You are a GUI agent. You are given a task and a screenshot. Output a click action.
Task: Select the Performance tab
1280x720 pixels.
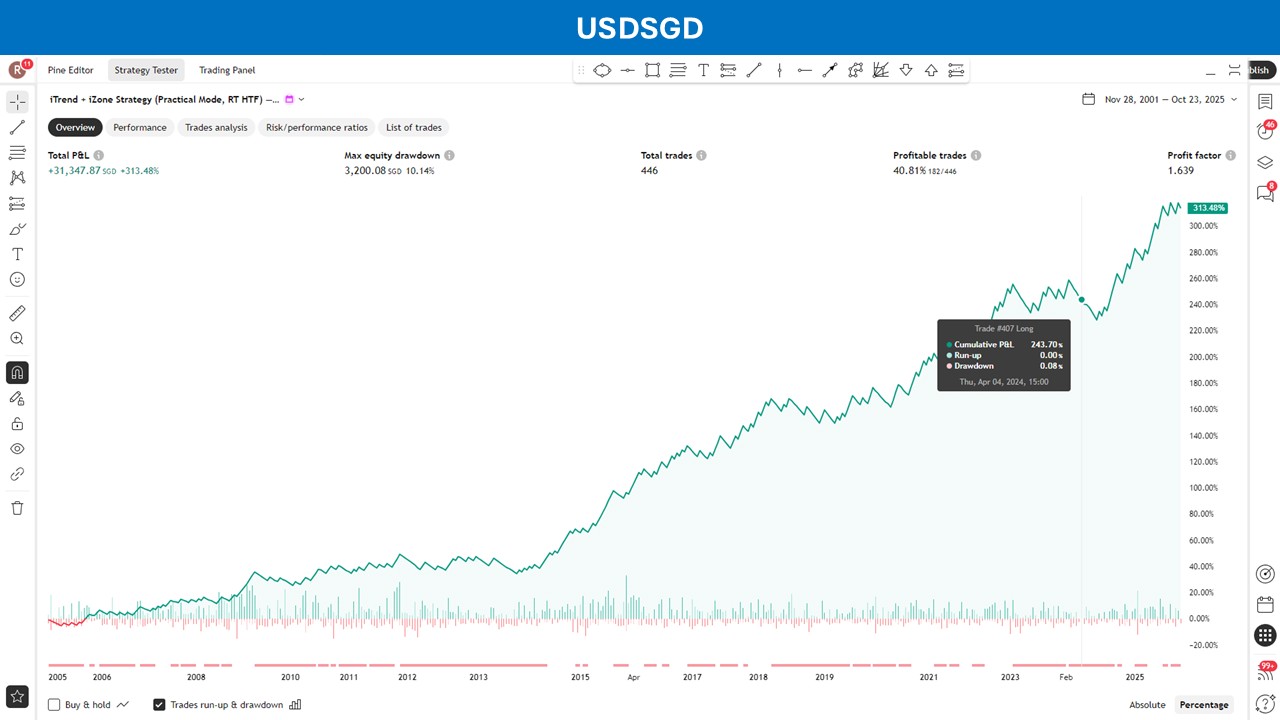pos(140,127)
